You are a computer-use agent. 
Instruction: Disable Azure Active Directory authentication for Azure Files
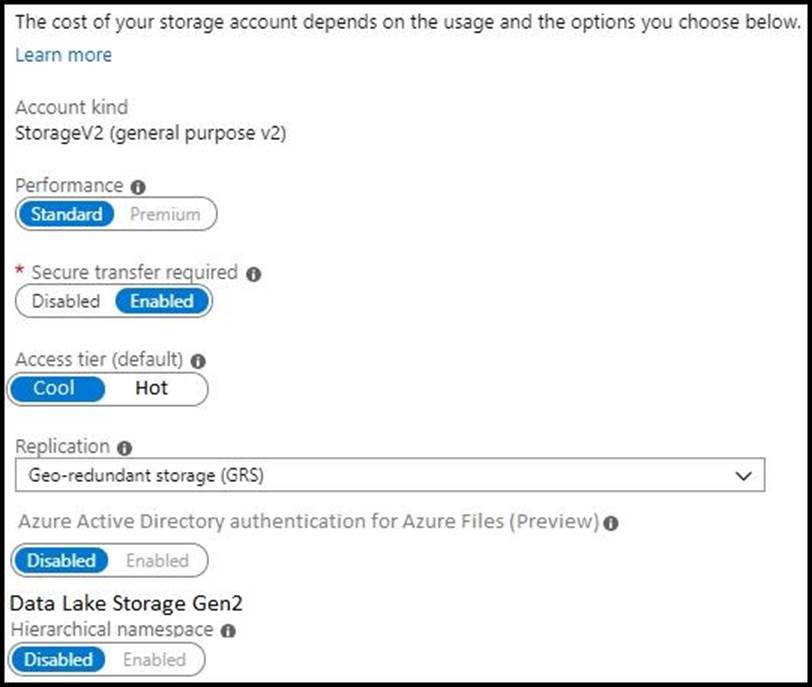coord(62,561)
